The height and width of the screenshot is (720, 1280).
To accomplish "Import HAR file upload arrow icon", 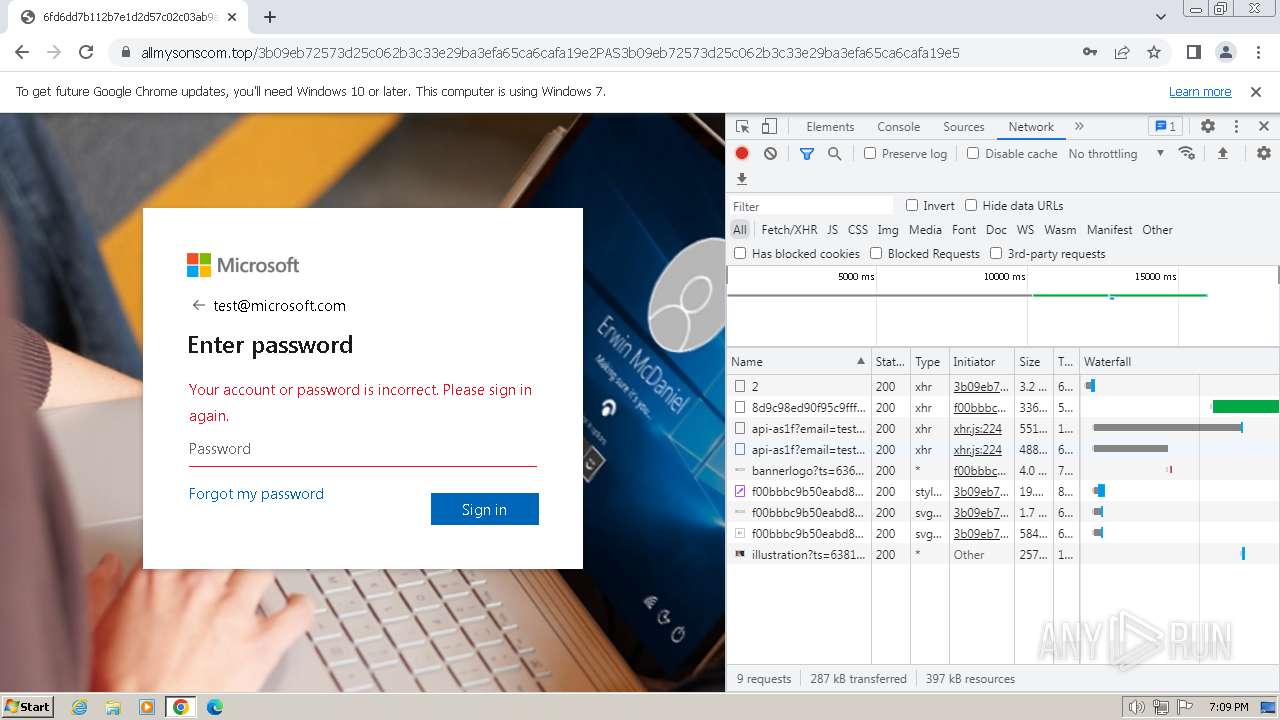I will (x=1222, y=153).
